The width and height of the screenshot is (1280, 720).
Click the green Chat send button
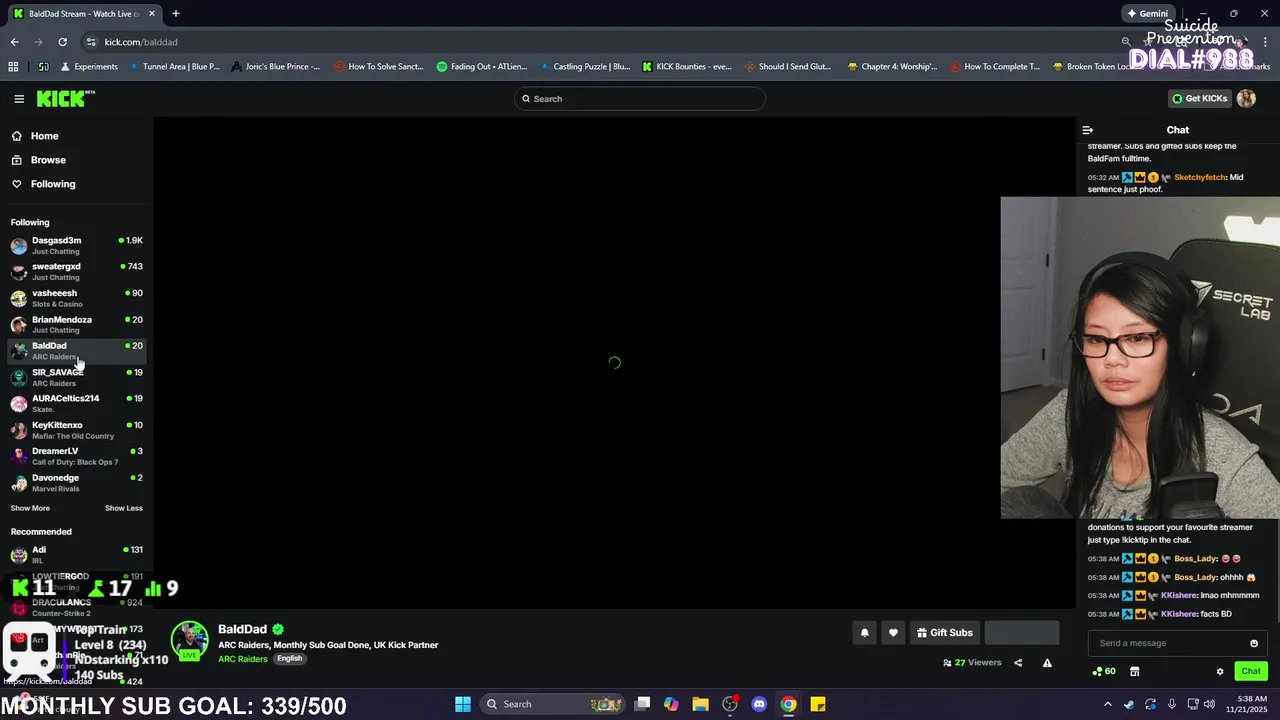[1251, 672]
